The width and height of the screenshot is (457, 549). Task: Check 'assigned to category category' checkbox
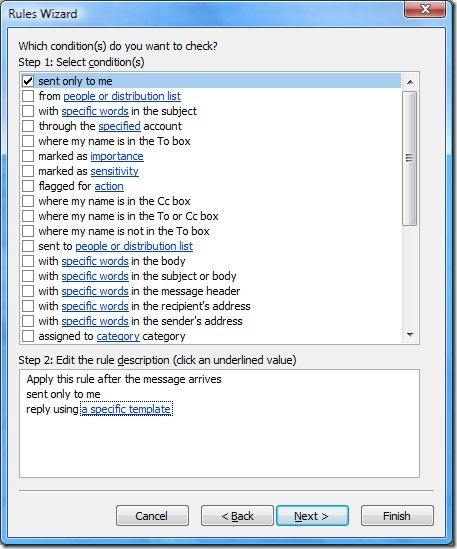point(28,336)
